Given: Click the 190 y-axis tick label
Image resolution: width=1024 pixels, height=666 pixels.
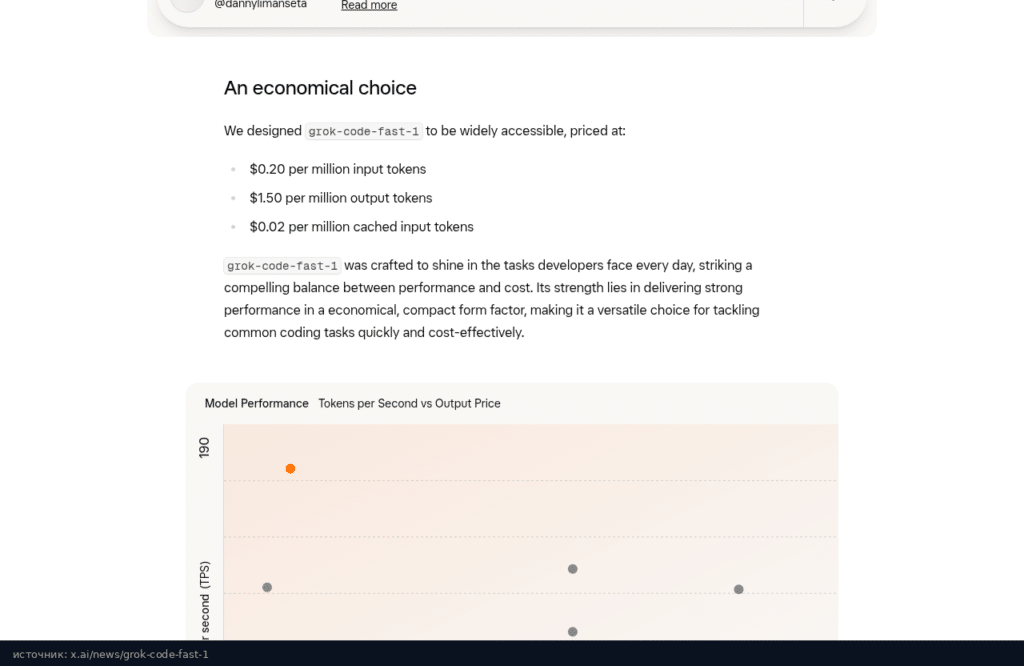Looking at the screenshot, I should coord(204,448).
